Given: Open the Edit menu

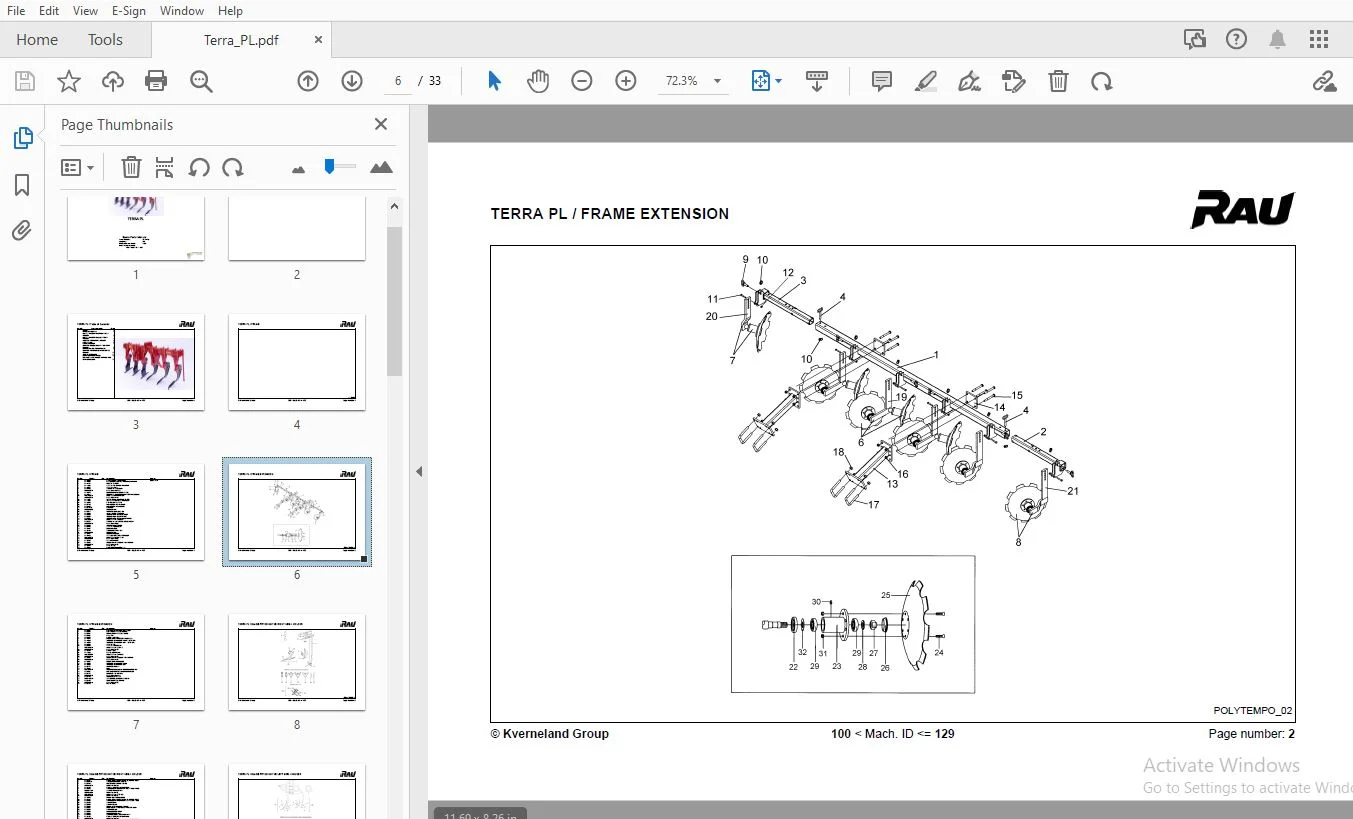Looking at the screenshot, I should tap(49, 10).
